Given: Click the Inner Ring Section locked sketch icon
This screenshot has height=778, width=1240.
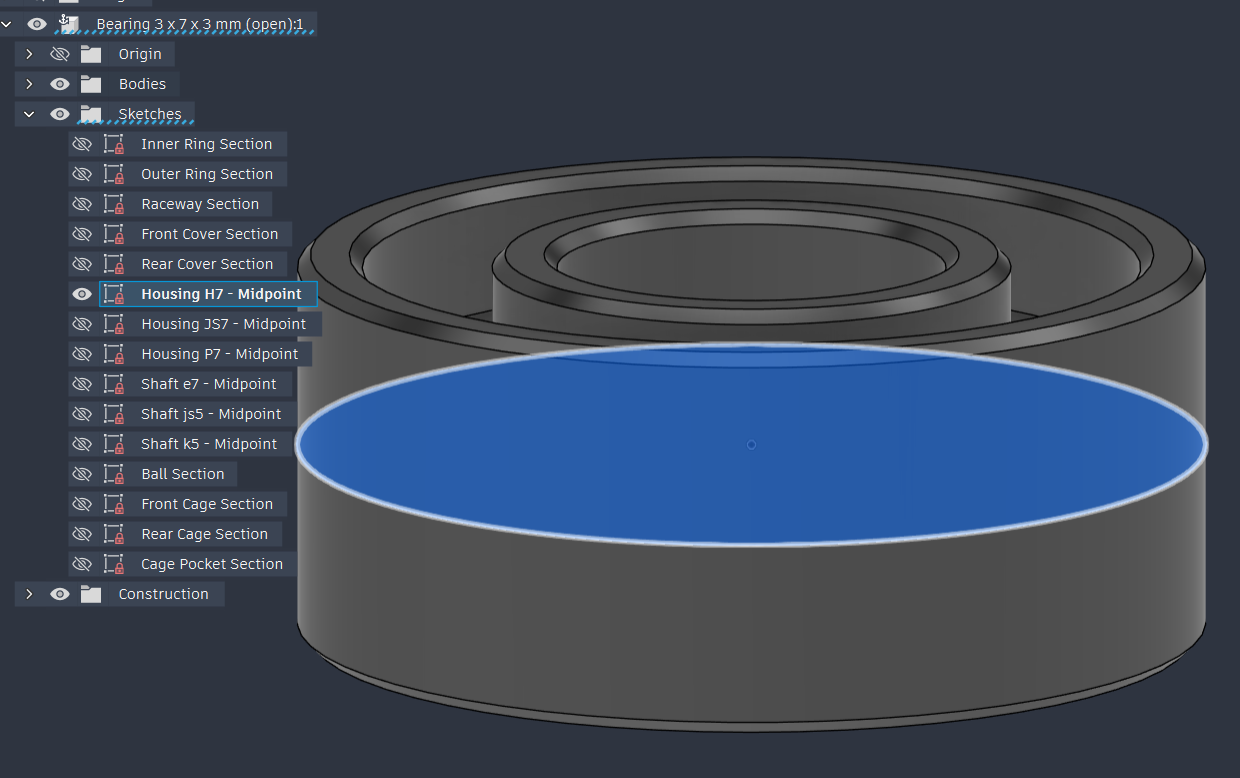Looking at the screenshot, I should pyautogui.click(x=114, y=144).
